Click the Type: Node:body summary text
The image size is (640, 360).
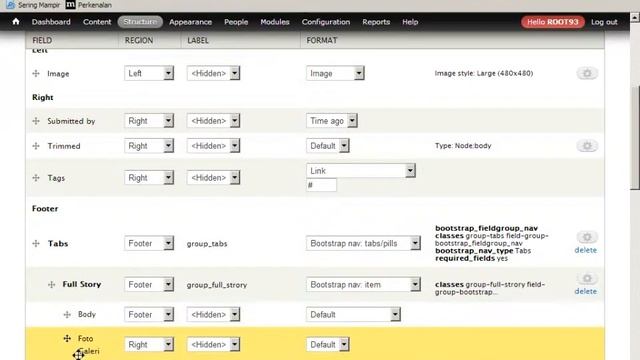click(463, 146)
